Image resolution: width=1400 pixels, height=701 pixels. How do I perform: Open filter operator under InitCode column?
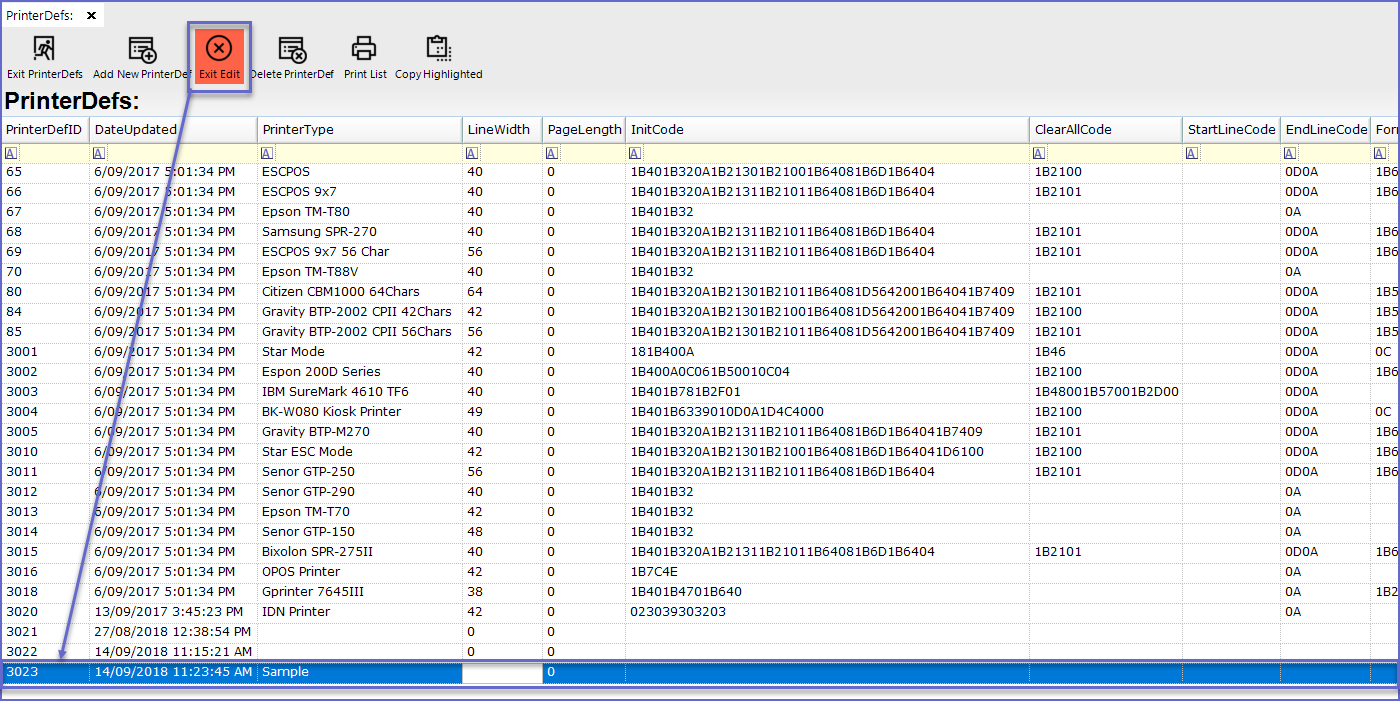[636, 153]
